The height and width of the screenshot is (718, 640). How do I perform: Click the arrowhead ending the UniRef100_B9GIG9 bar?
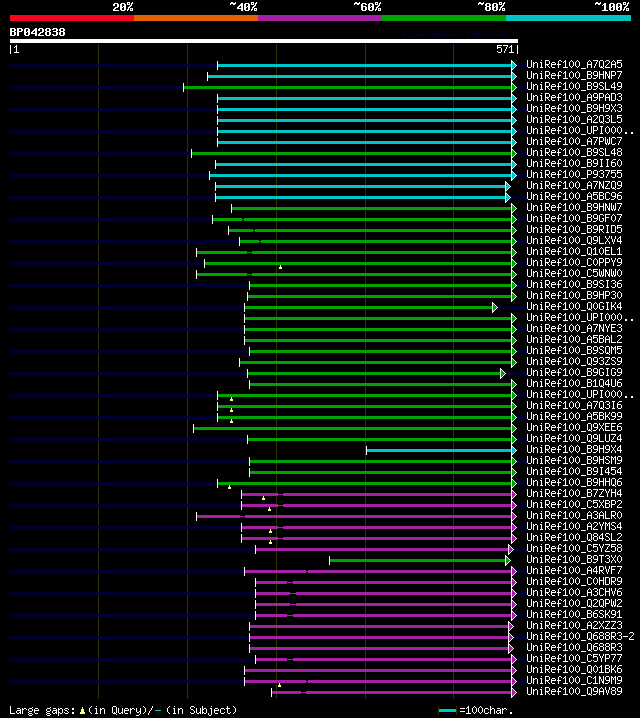[x=503, y=374]
